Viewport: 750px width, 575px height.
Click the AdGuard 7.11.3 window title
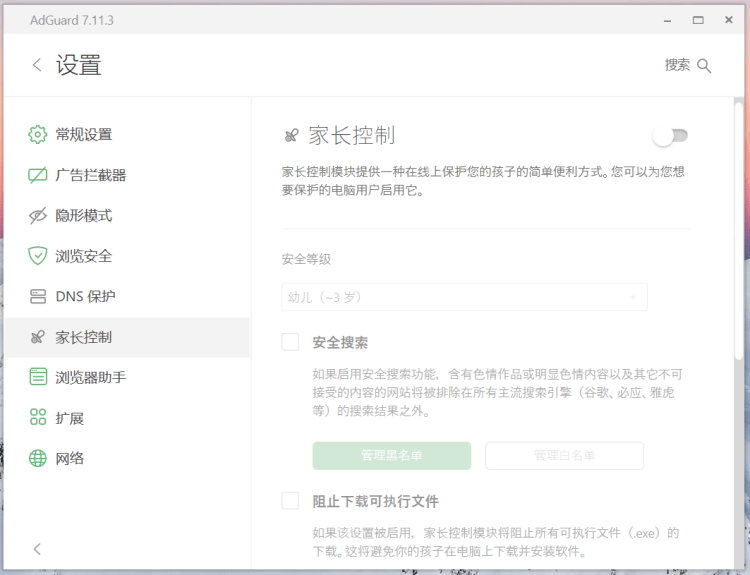coord(72,21)
